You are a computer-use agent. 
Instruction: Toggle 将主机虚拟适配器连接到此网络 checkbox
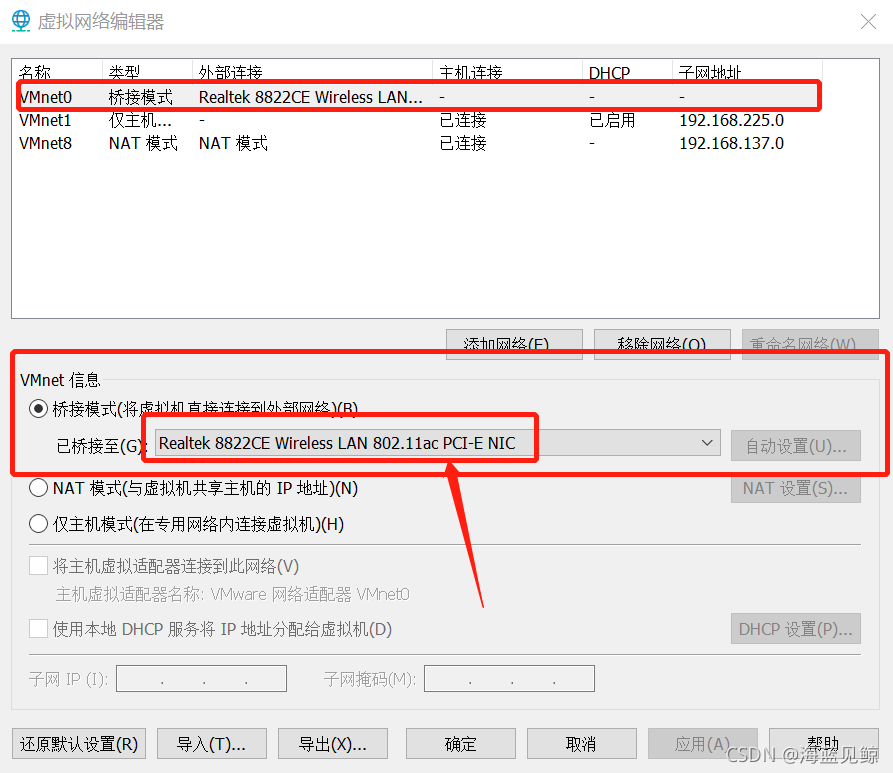click(x=38, y=566)
